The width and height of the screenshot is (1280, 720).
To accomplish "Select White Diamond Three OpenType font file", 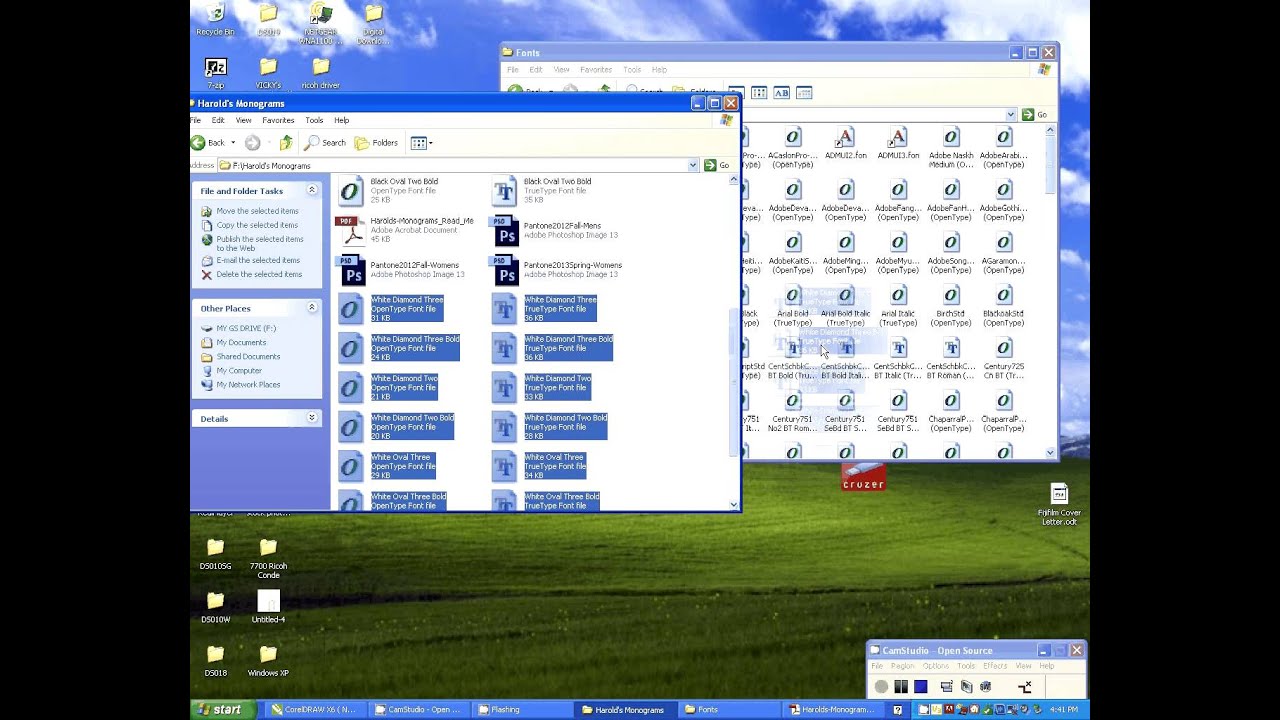I will (x=391, y=308).
